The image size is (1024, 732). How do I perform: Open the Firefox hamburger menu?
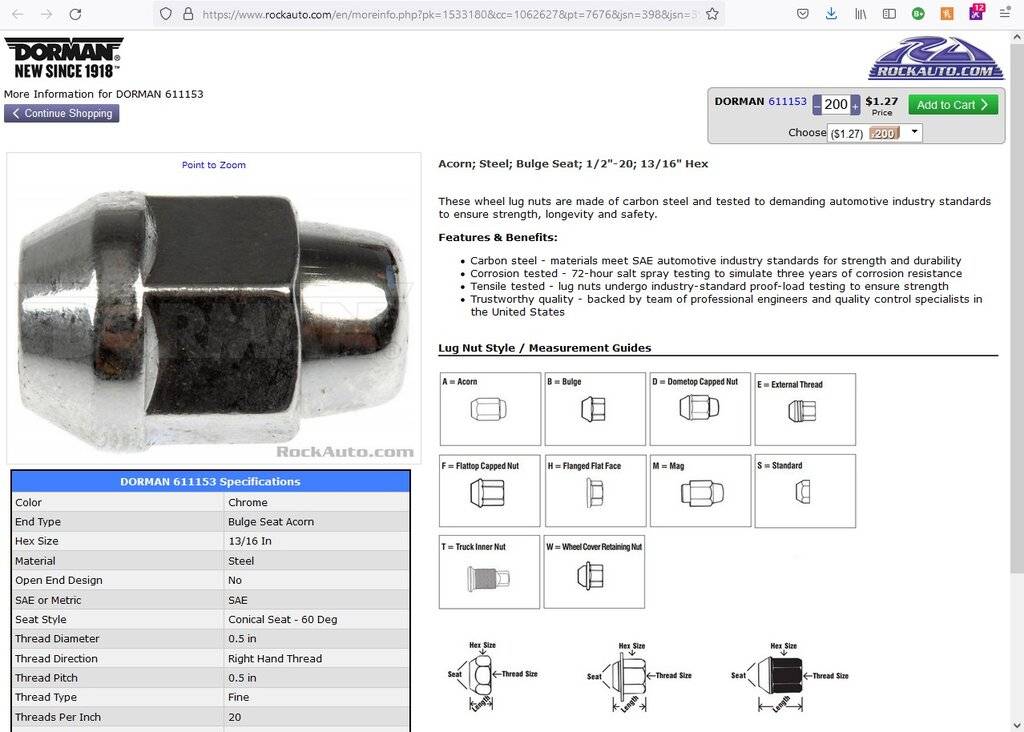[1005, 14]
